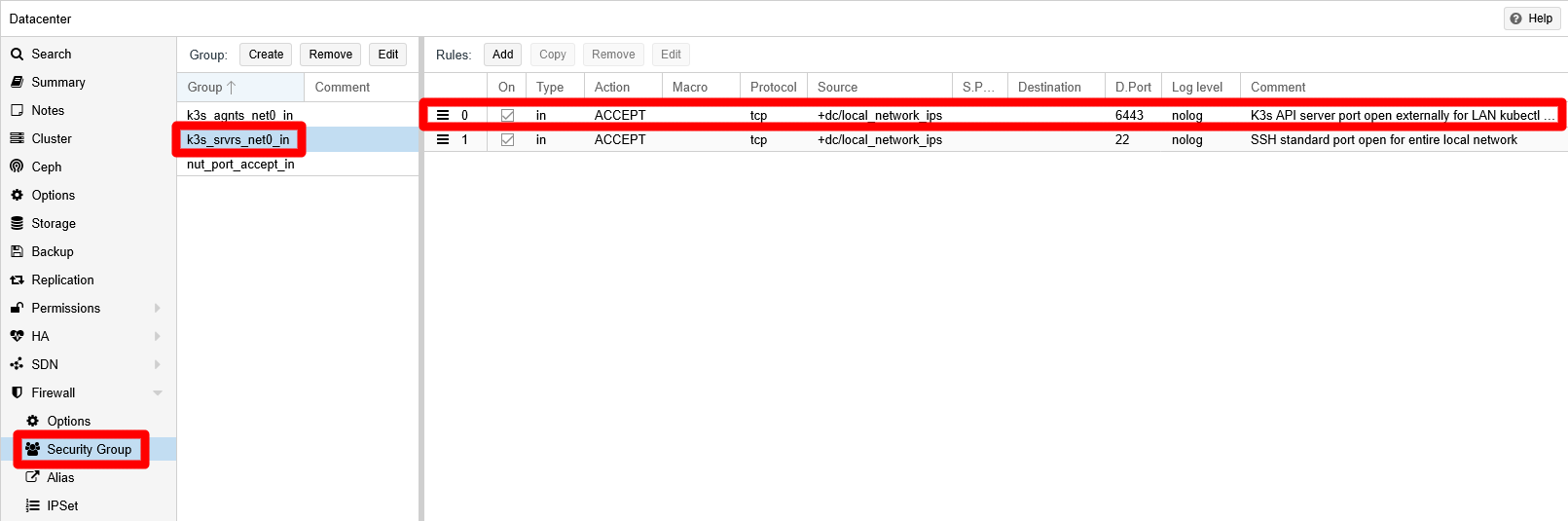Viewport: 1568px width, 521px height.
Task: Click the drag handle of rule 1
Action: click(443, 139)
